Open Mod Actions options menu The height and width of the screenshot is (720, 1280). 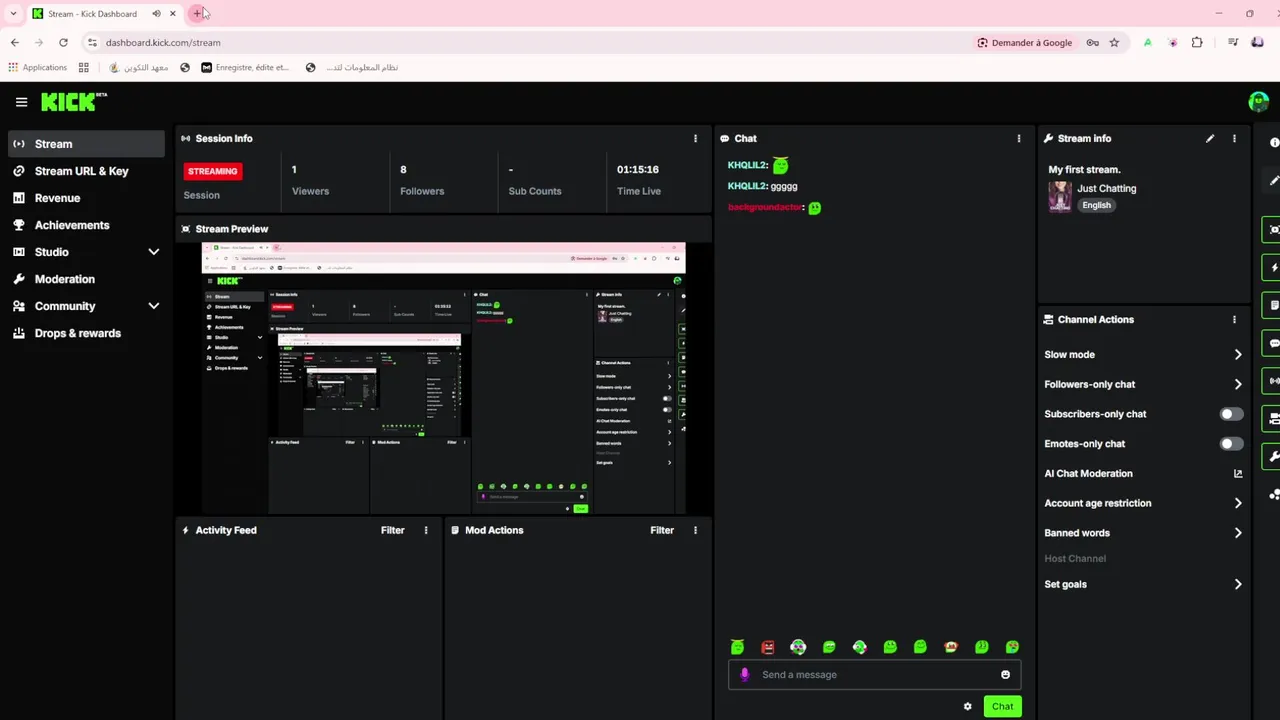(x=696, y=530)
